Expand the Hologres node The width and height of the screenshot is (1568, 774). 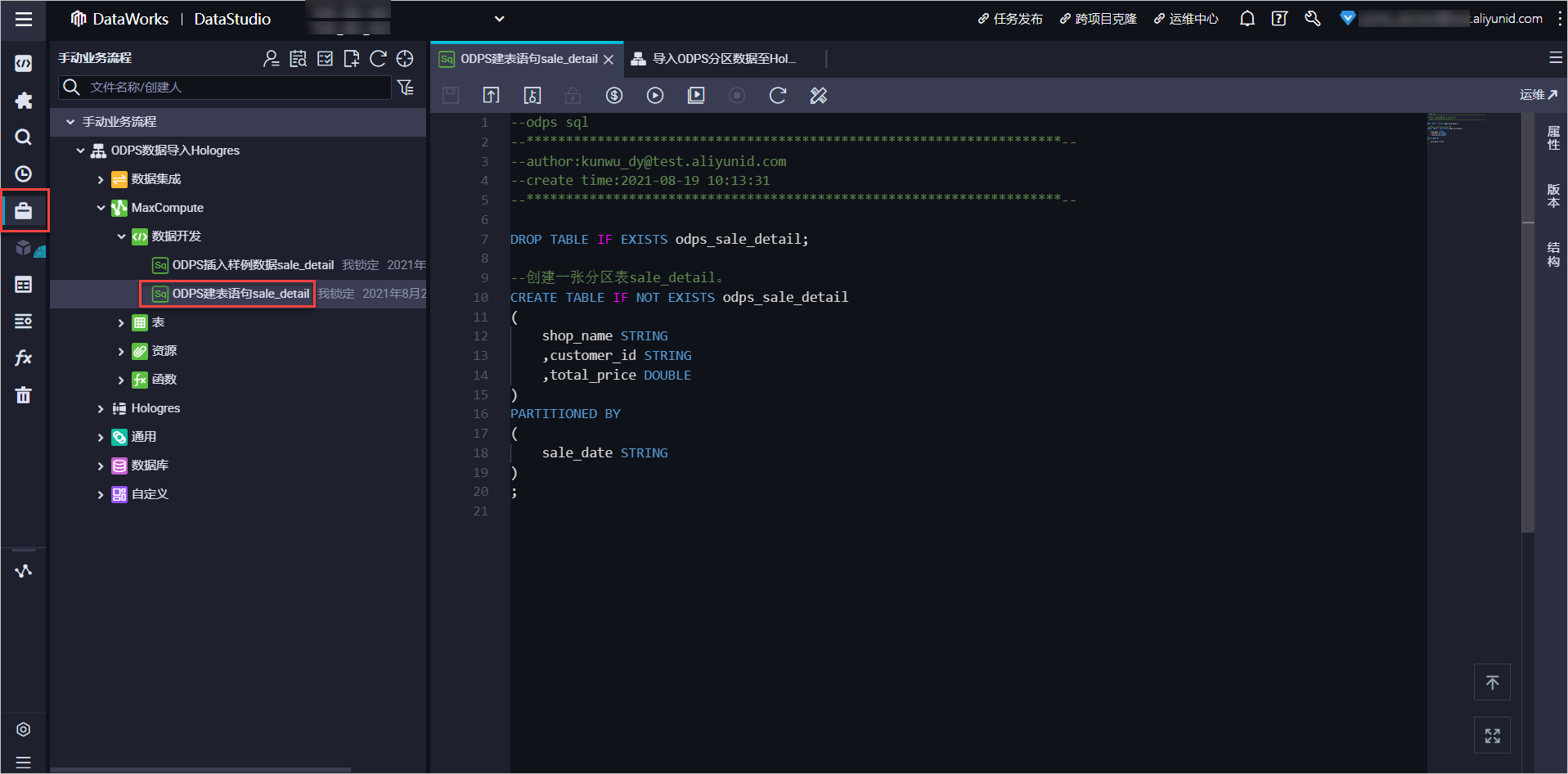tap(101, 408)
